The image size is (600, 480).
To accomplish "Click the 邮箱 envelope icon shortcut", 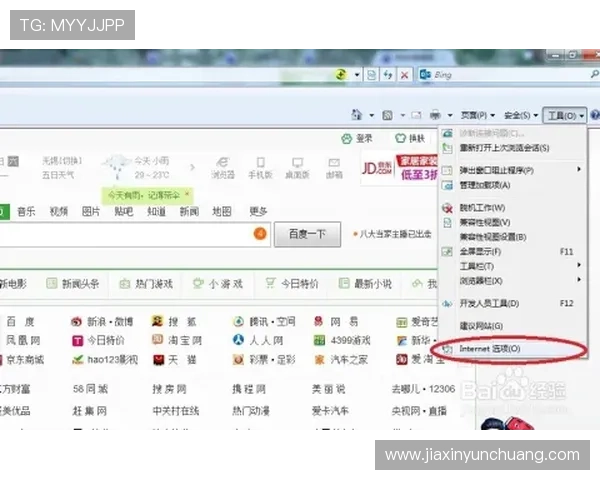I will (334, 168).
